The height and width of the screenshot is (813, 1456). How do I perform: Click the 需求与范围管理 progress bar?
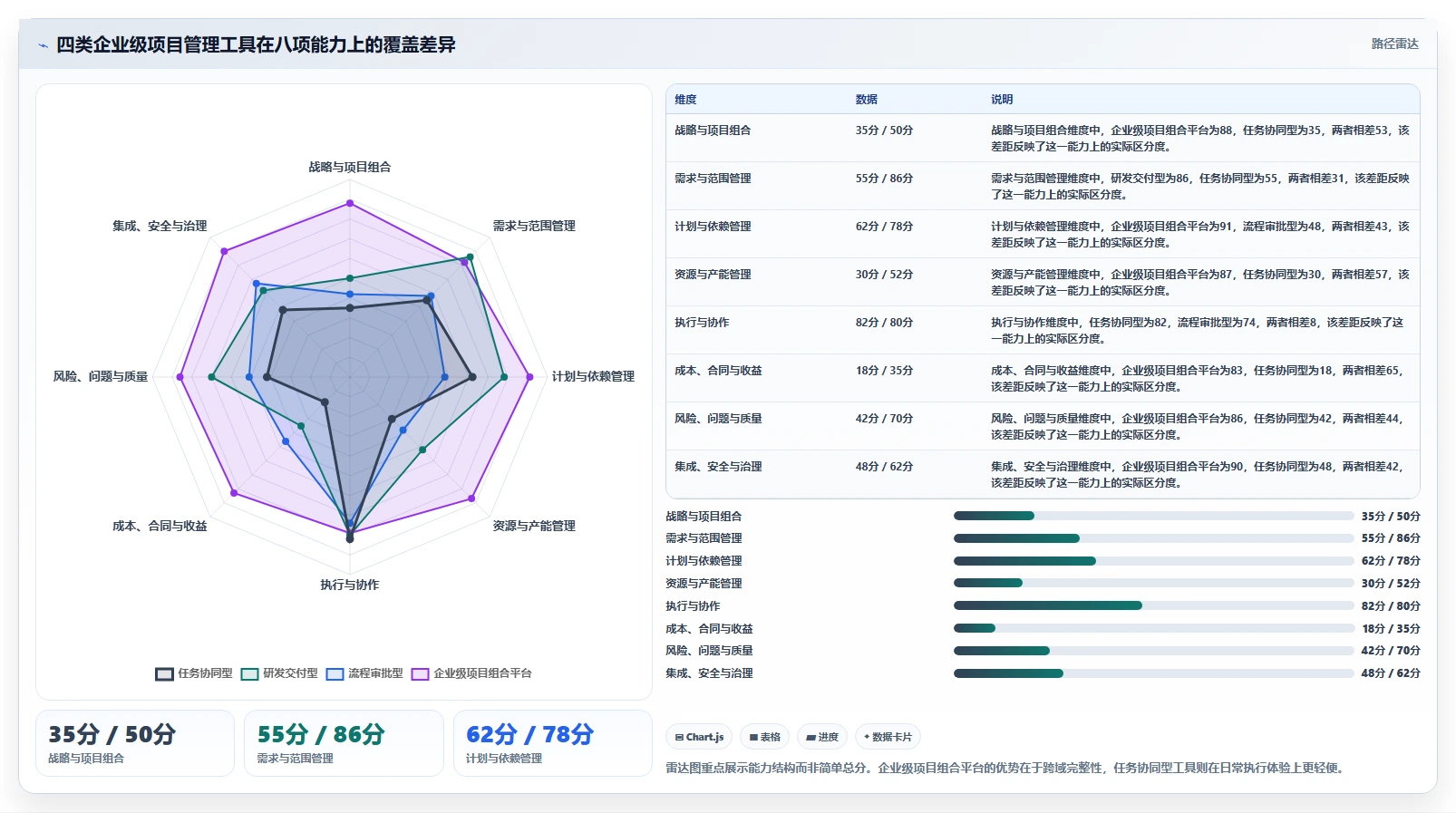point(1153,538)
